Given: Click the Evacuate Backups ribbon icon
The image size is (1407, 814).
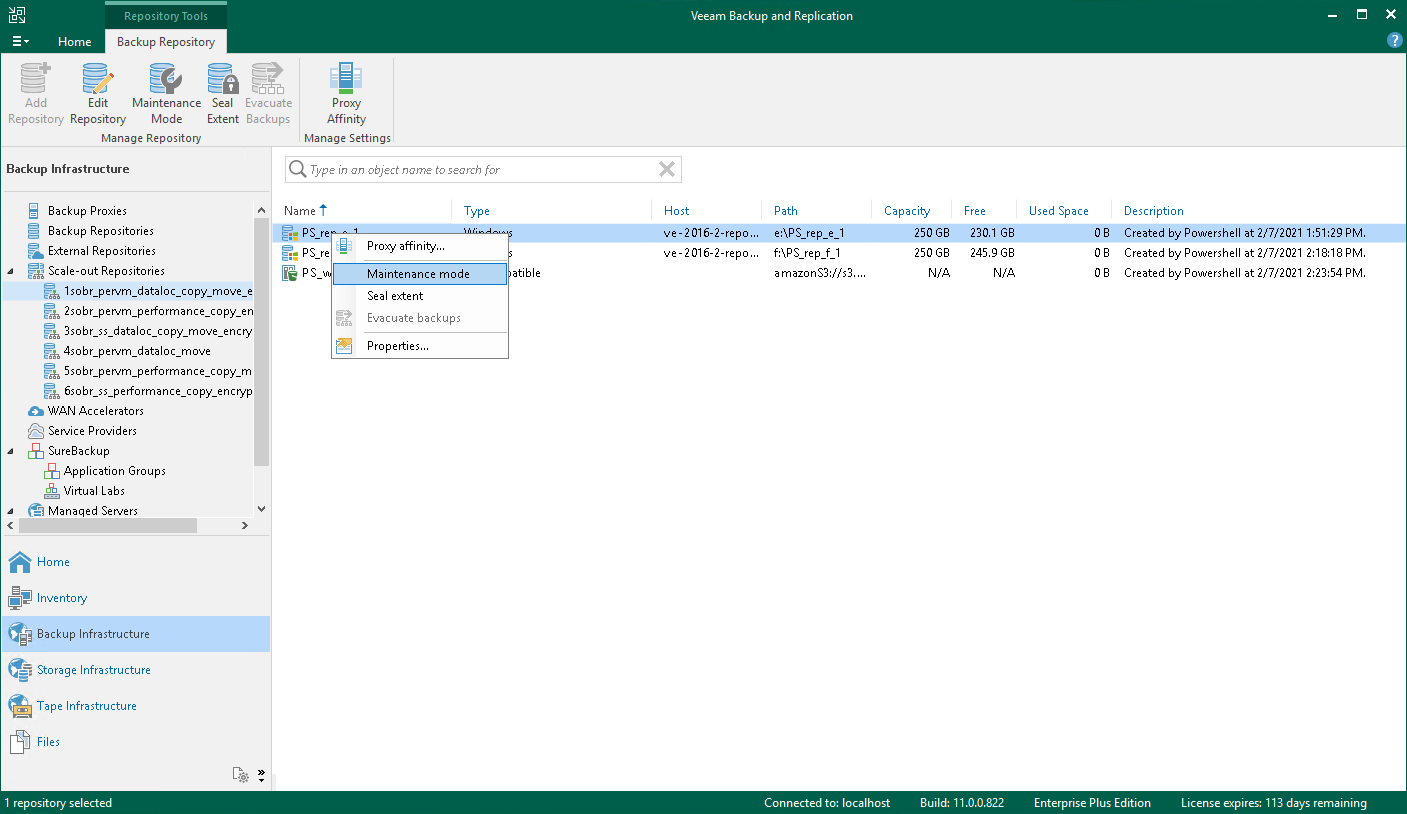Looking at the screenshot, I should tap(268, 79).
